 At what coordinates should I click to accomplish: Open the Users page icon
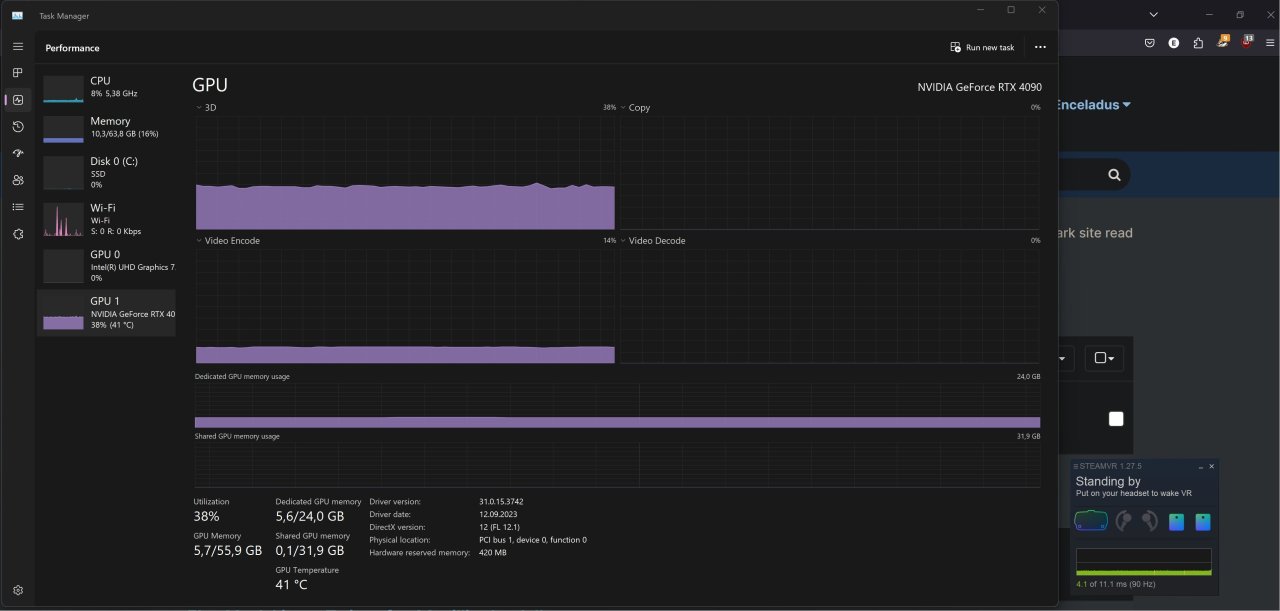(x=18, y=180)
